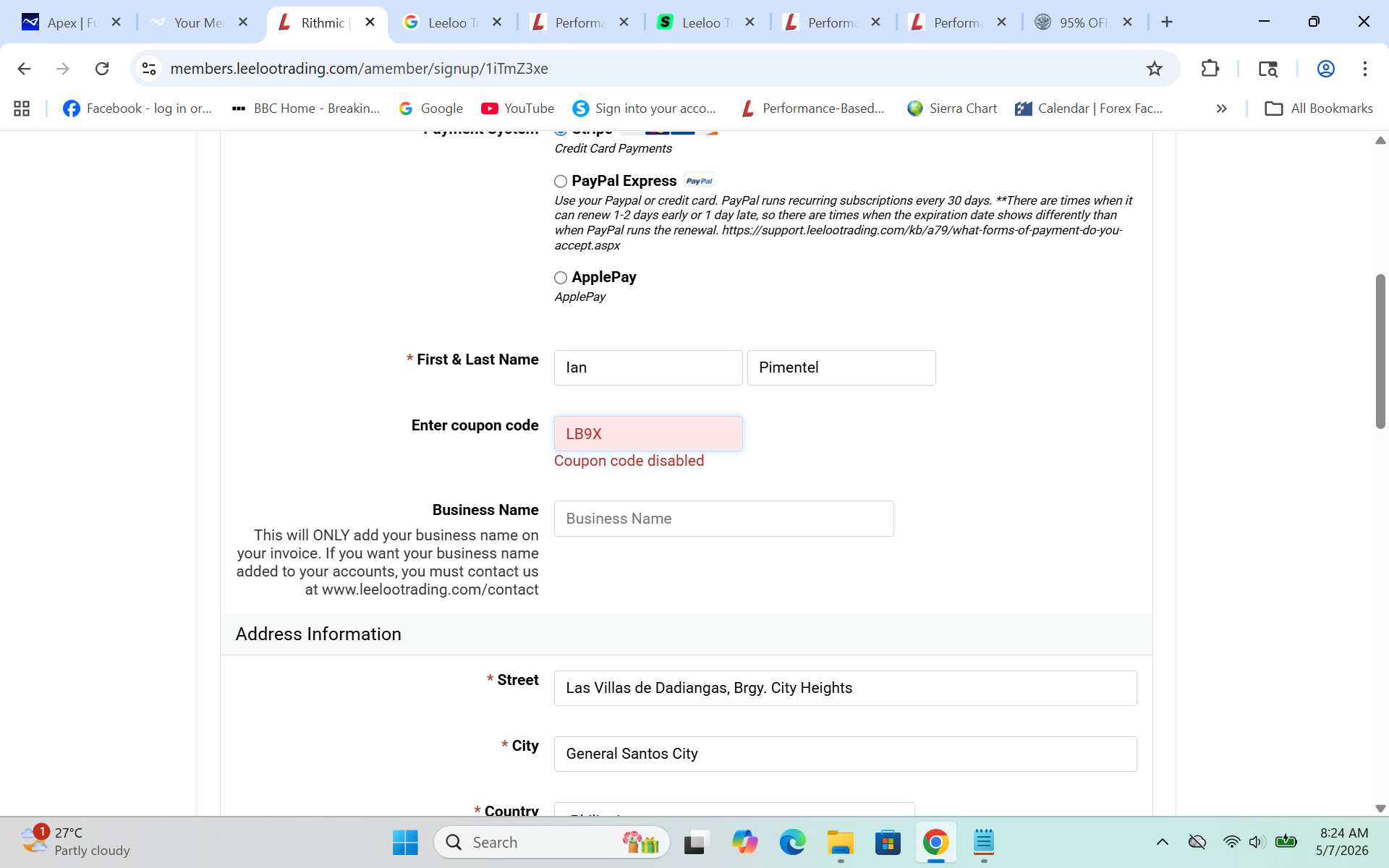Launch Microsoft Edge from the taskbar
This screenshot has width=1389, height=868.
pyautogui.click(x=792, y=843)
